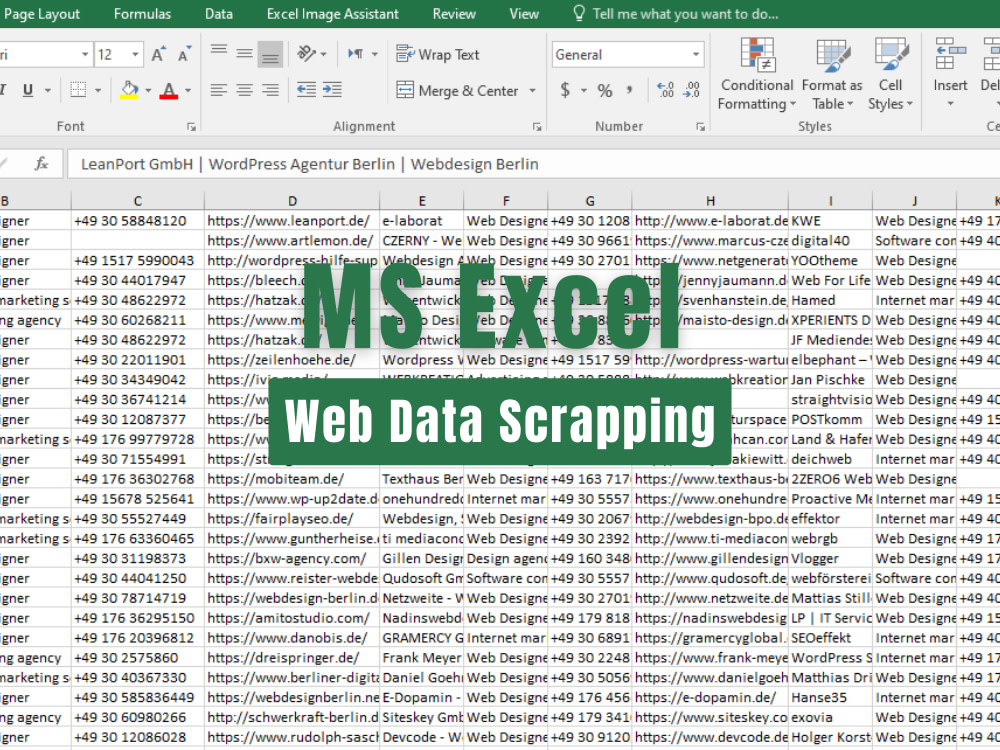Apply Percent Style formatting
This screenshot has width=1000, height=750.
[604, 90]
